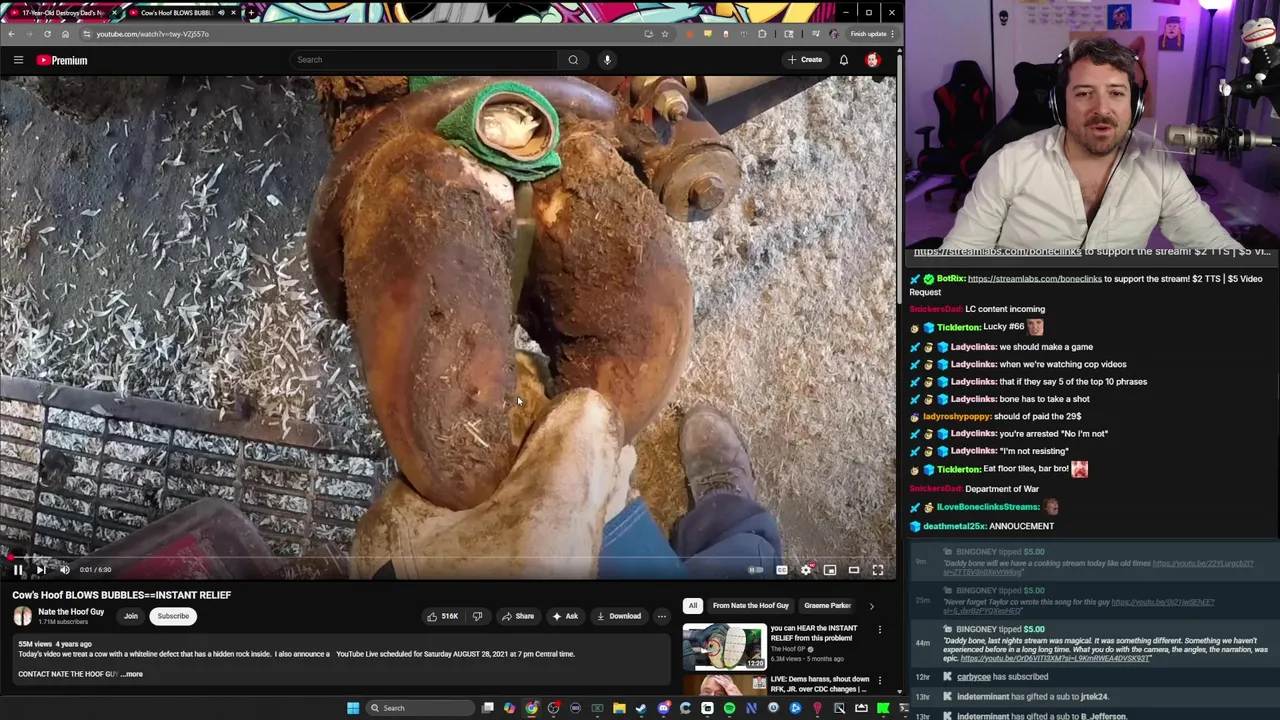Mute the video volume speaker icon
Screen dimensions: 1280x720
[x=65, y=570]
